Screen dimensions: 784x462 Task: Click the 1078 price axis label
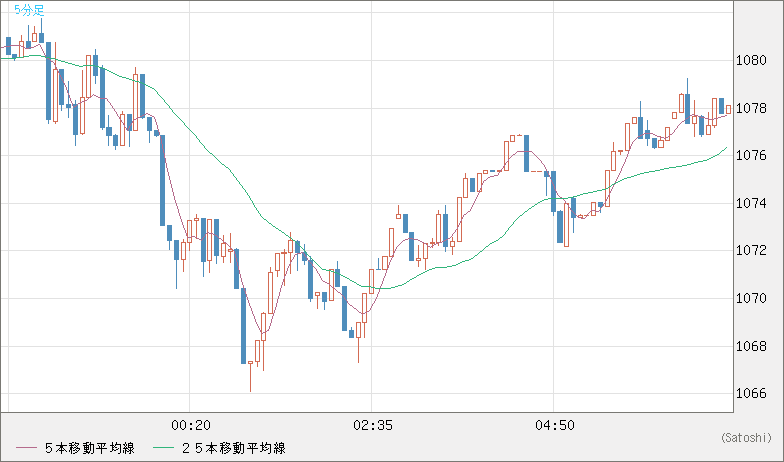coord(752,108)
